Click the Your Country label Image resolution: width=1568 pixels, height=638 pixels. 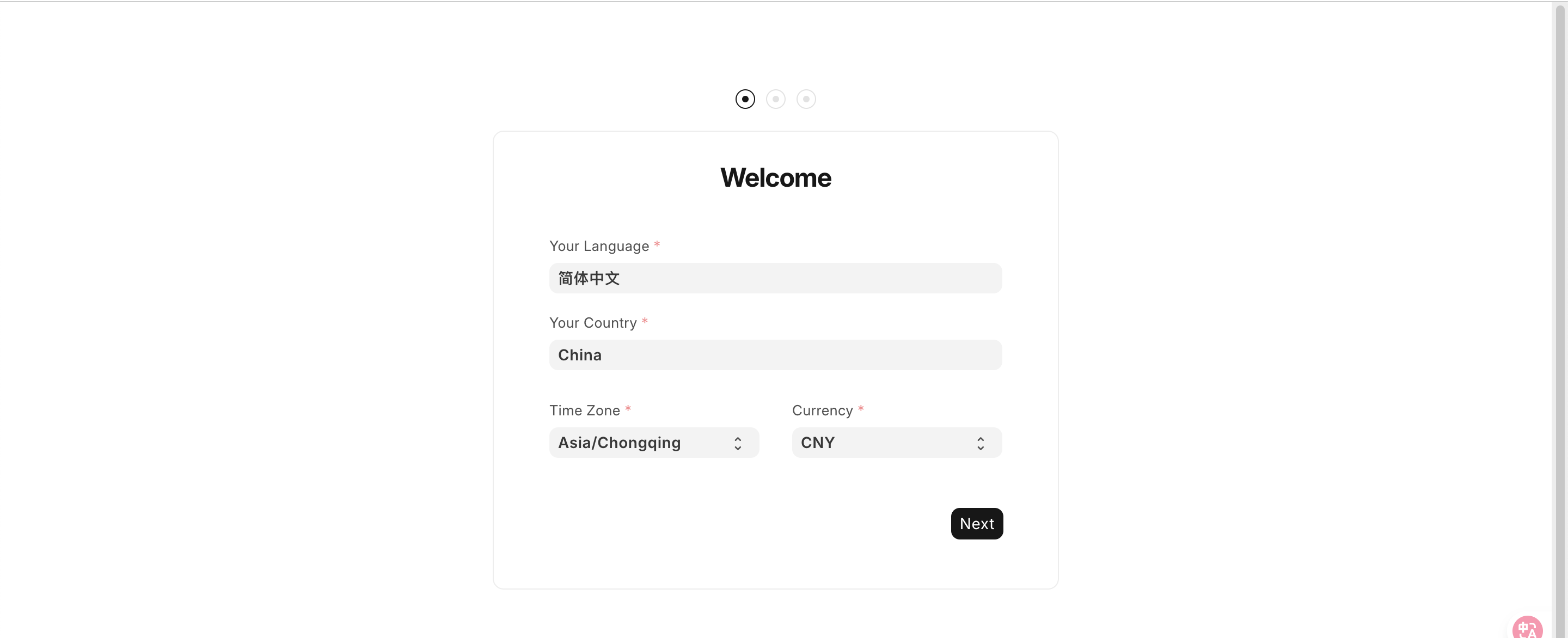pos(593,323)
